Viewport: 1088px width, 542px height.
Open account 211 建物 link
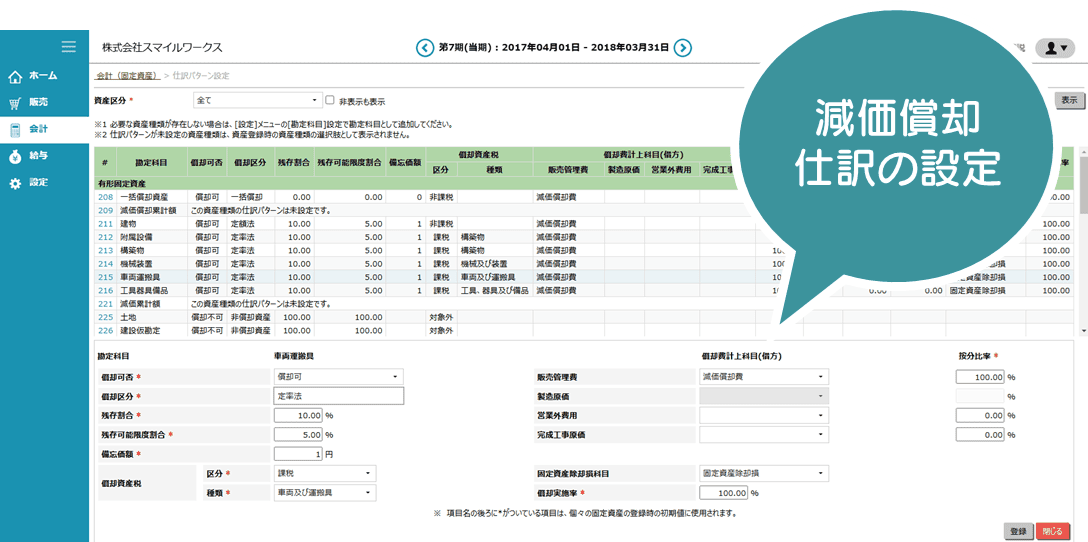click(105, 223)
